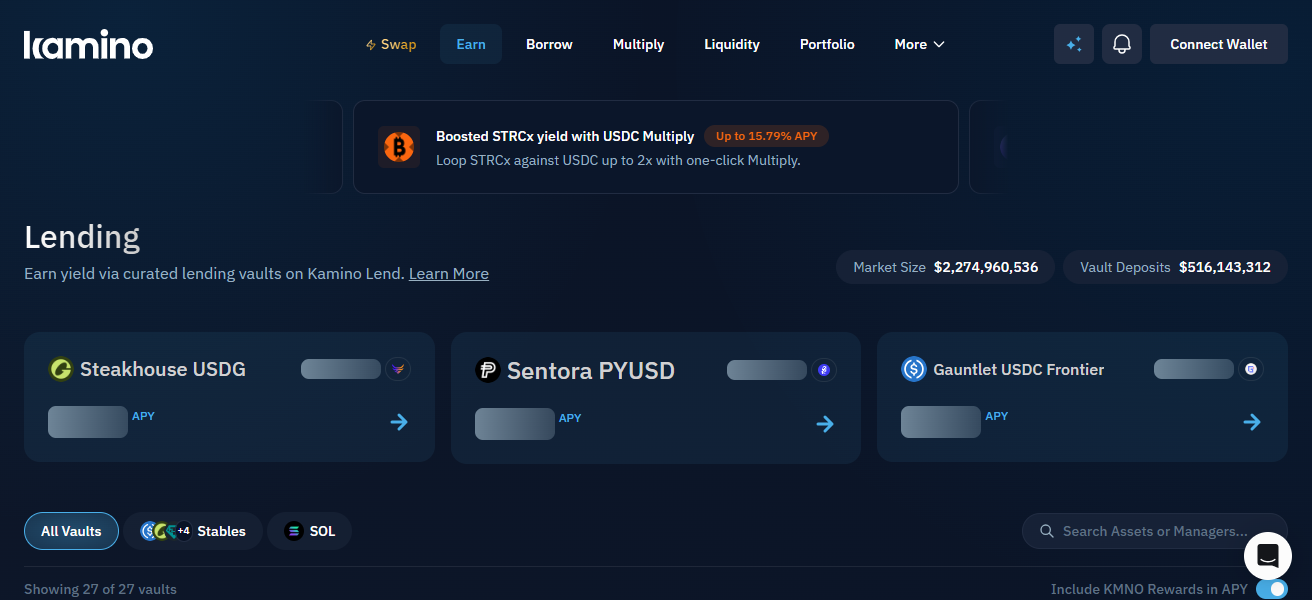
Task: Click the orange STRCx bitcoin banner icon
Action: (x=398, y=146)
